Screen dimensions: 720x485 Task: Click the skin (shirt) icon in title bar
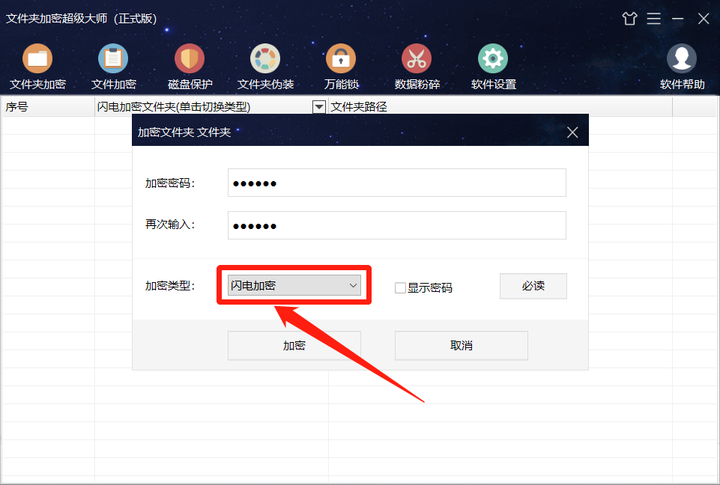pyautogui.click(x=630, y=18)
